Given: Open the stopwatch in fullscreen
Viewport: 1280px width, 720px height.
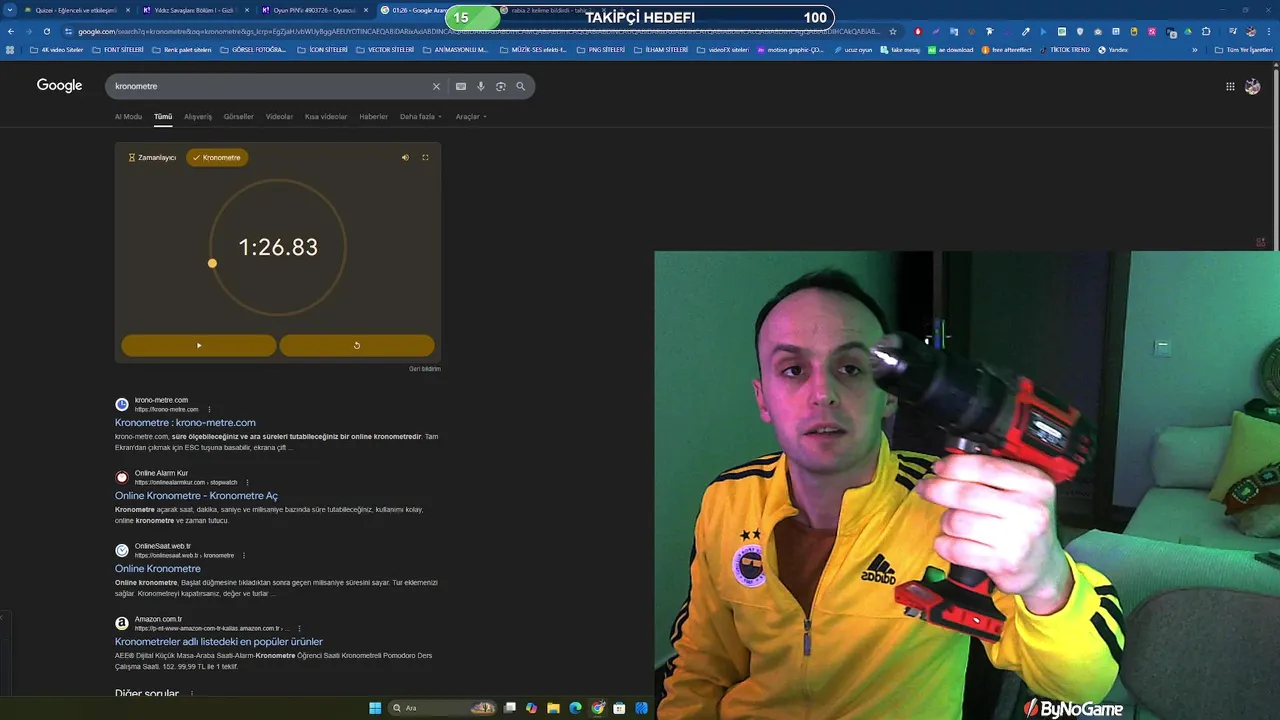Looking at the screenshot, I should click(425, 157).
